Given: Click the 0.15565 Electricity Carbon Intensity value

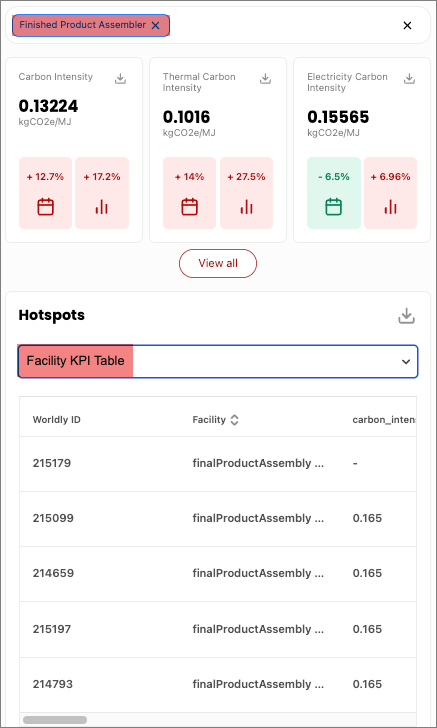Looking at the screenshot, I should coord(338,117).
